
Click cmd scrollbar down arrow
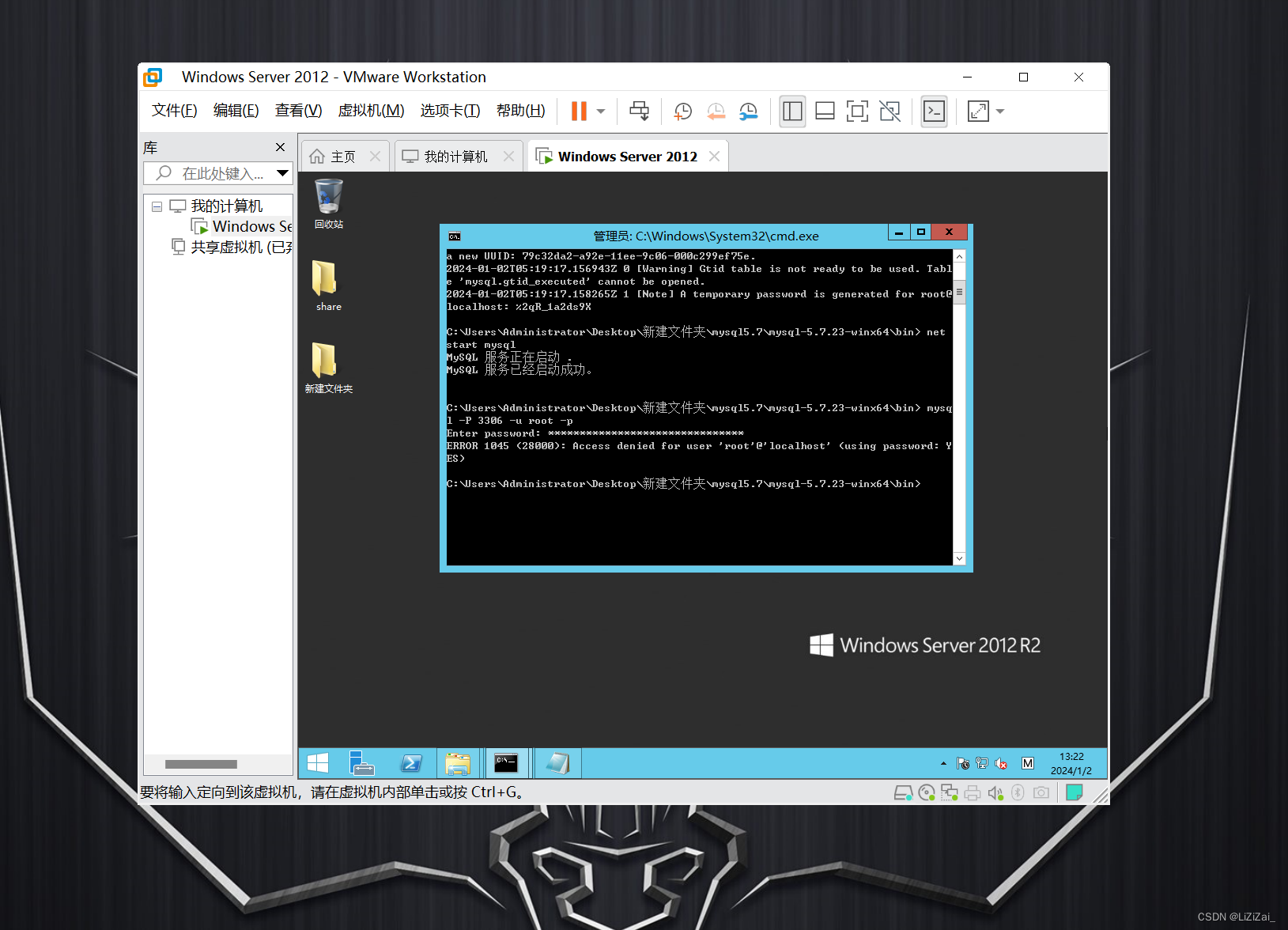coord(959,558)
